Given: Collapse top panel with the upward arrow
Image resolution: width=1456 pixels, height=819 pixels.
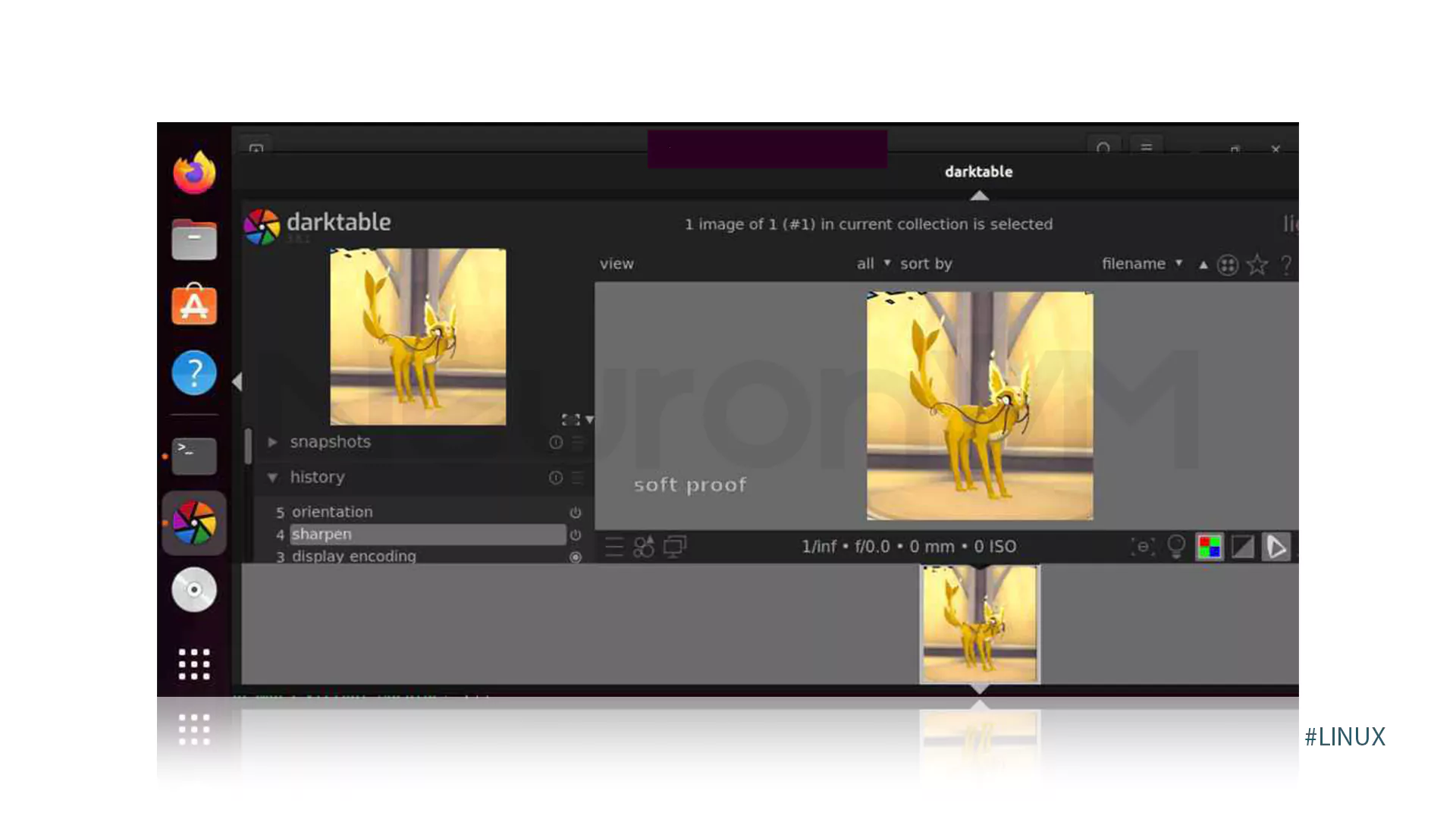Looking at the screenshot, I should click(980, 196).
